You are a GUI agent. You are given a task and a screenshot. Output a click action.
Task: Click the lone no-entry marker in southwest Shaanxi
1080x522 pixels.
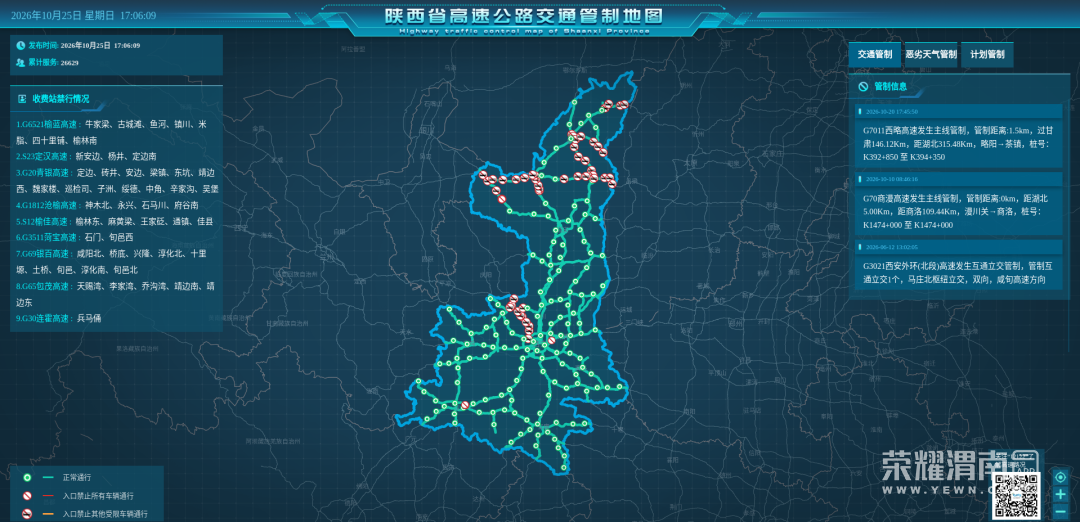tap(465, 405)
